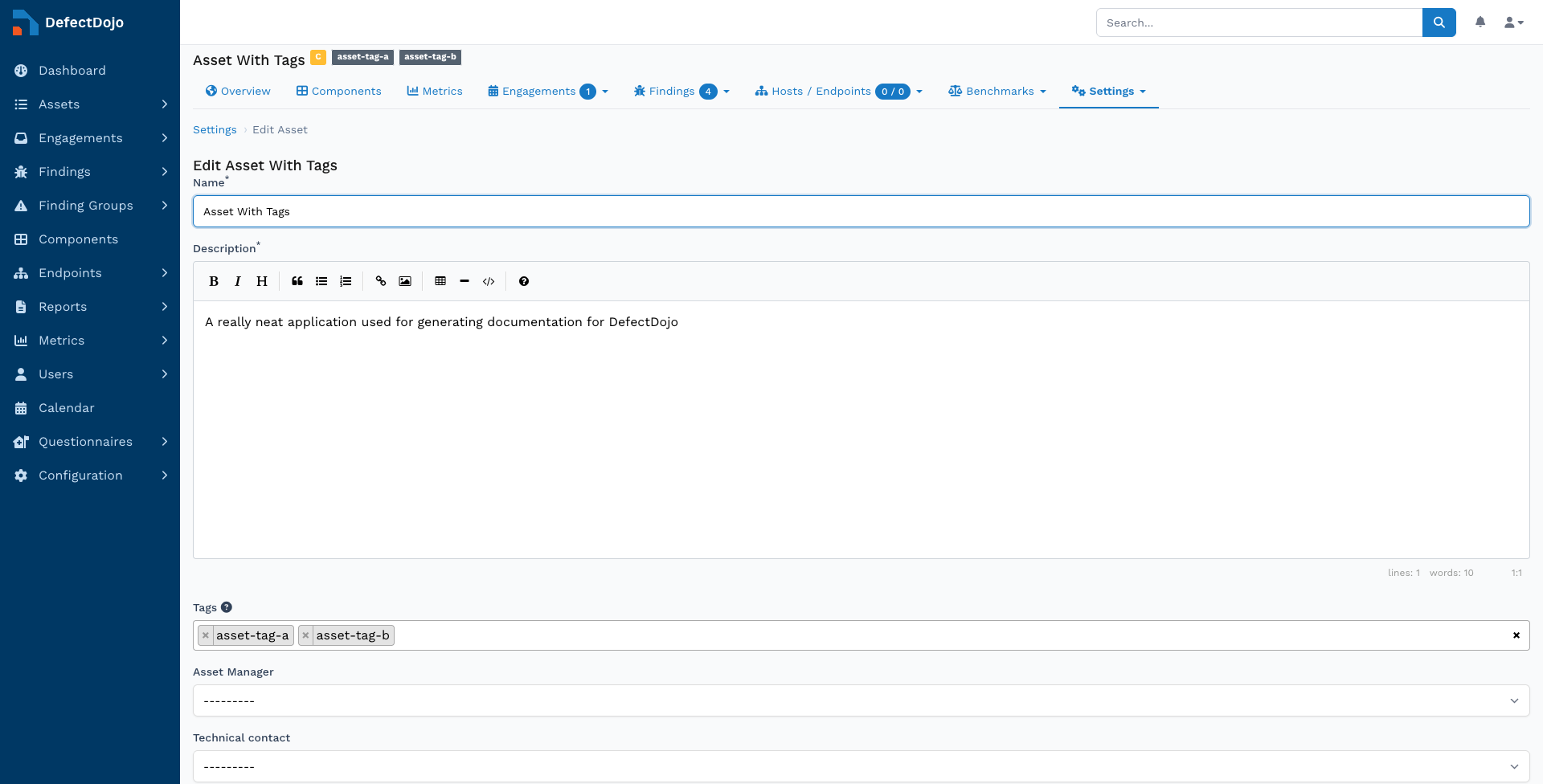Open Questionnaires sidebar menu
This screenshot has height=784, width=1543.
[90, 442]
